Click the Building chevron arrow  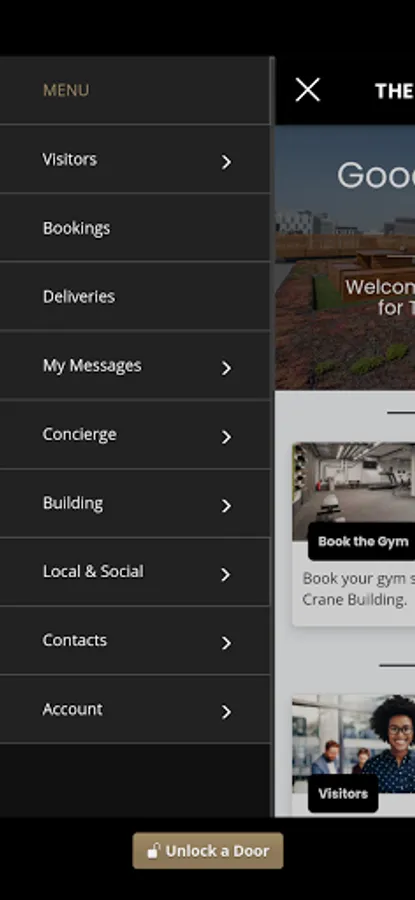click(226, 506)
